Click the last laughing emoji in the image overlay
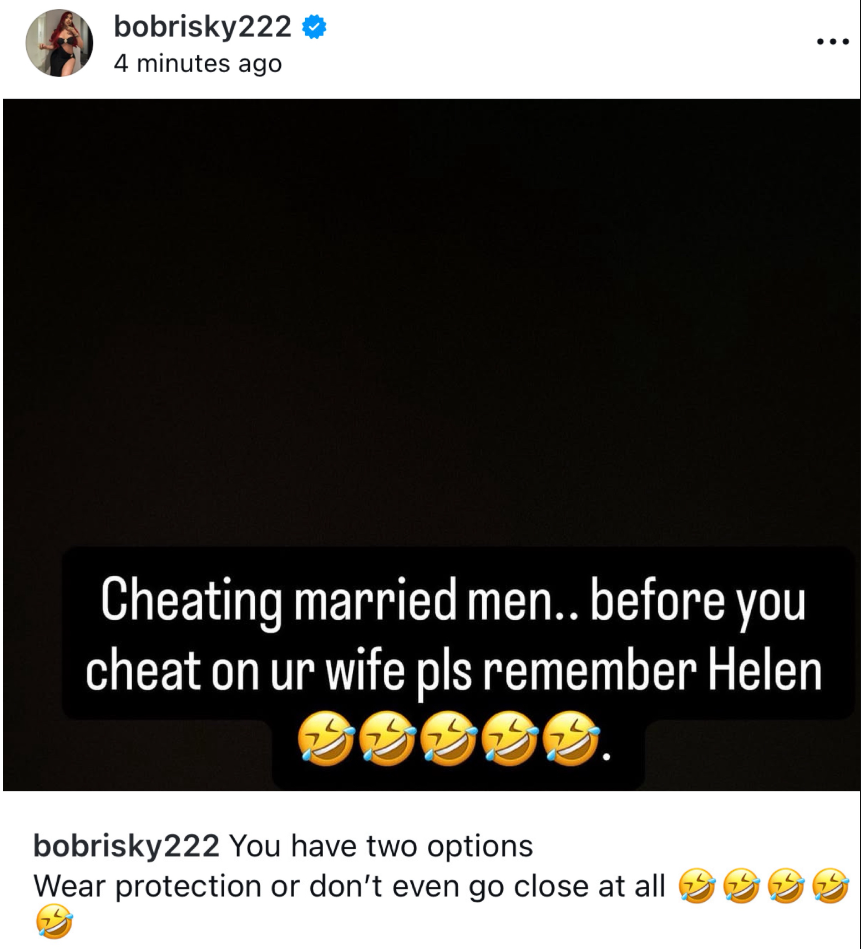The width and height of the screenshot is (861, 949). tap(571, 738)
